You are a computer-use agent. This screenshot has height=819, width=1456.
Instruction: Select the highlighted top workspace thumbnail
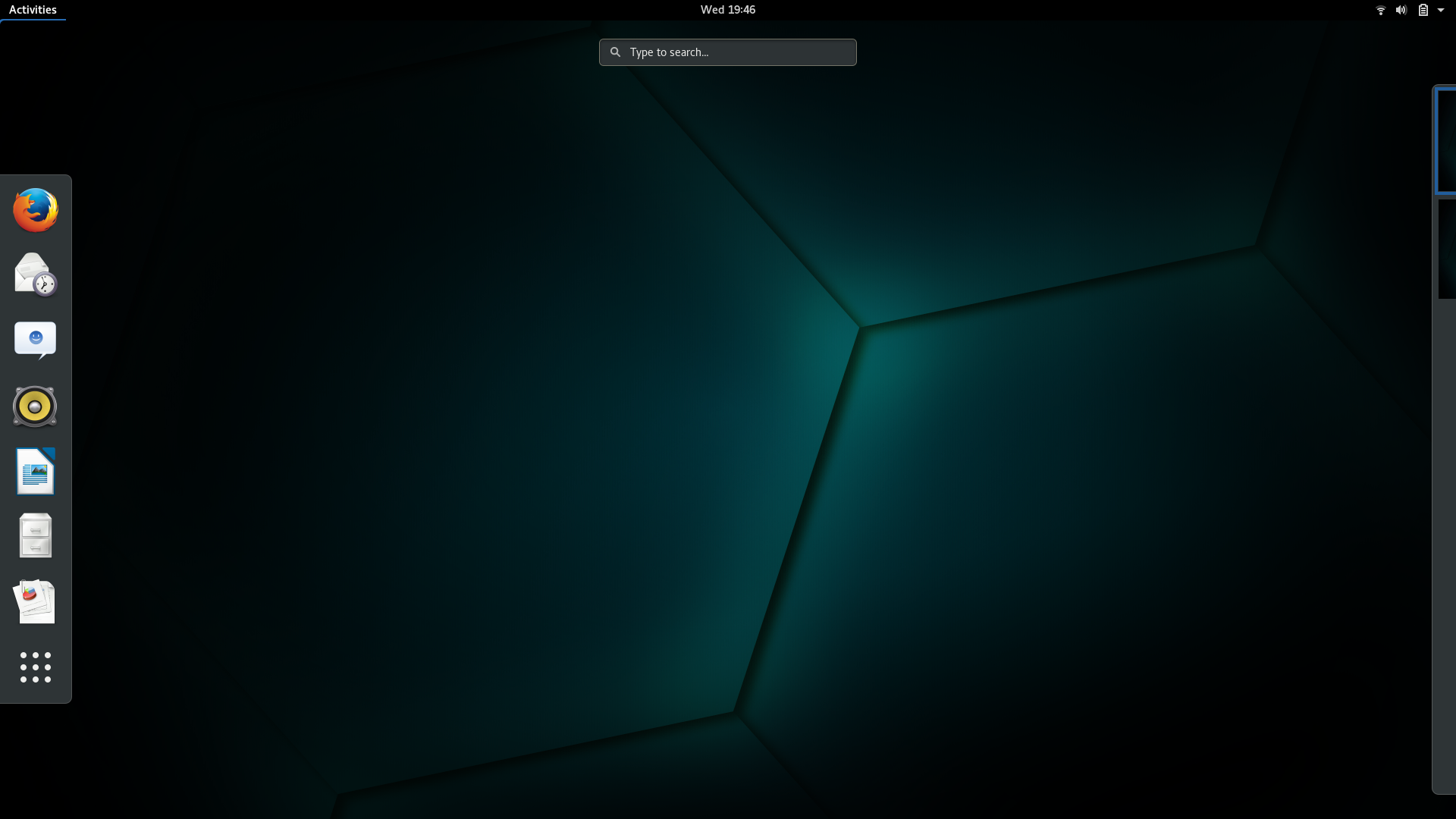point(1445,140)
